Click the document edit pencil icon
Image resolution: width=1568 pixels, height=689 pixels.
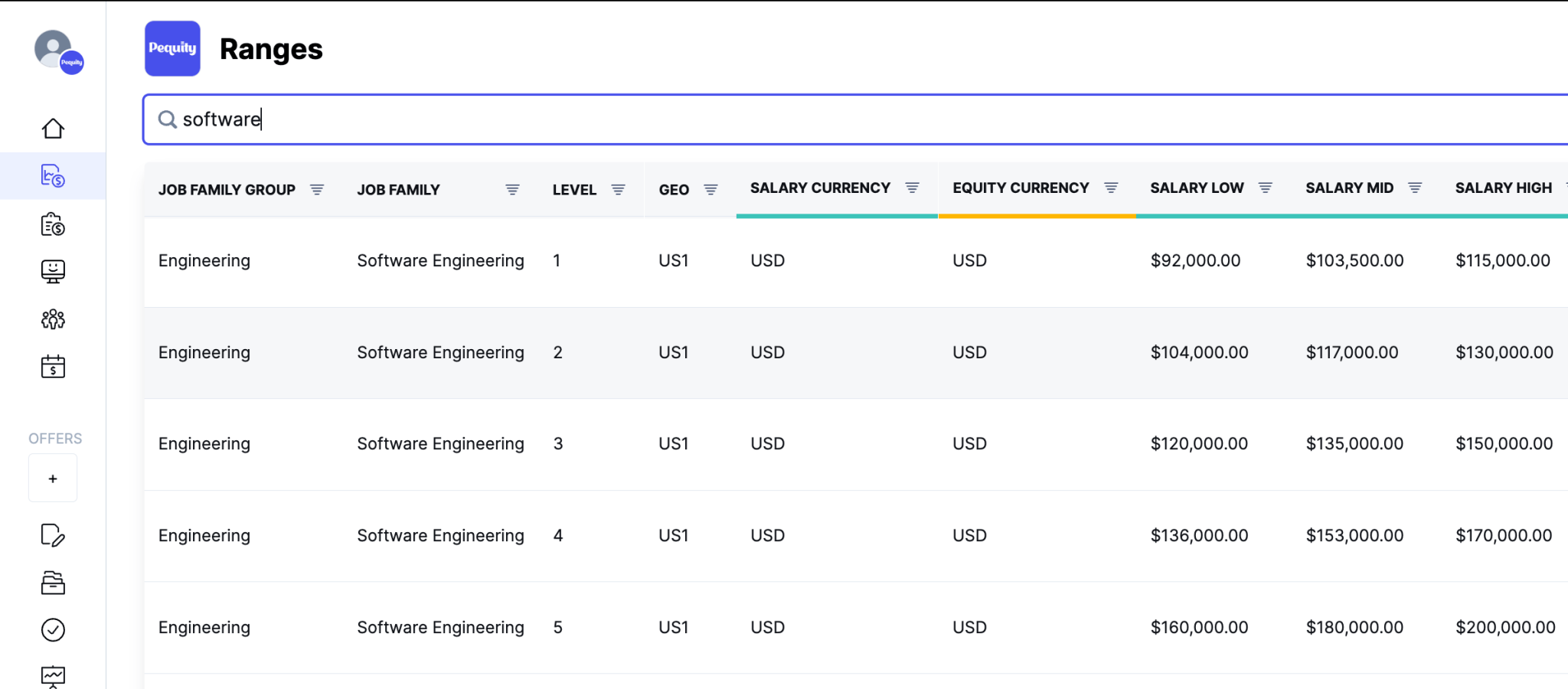tap(53, 535)
